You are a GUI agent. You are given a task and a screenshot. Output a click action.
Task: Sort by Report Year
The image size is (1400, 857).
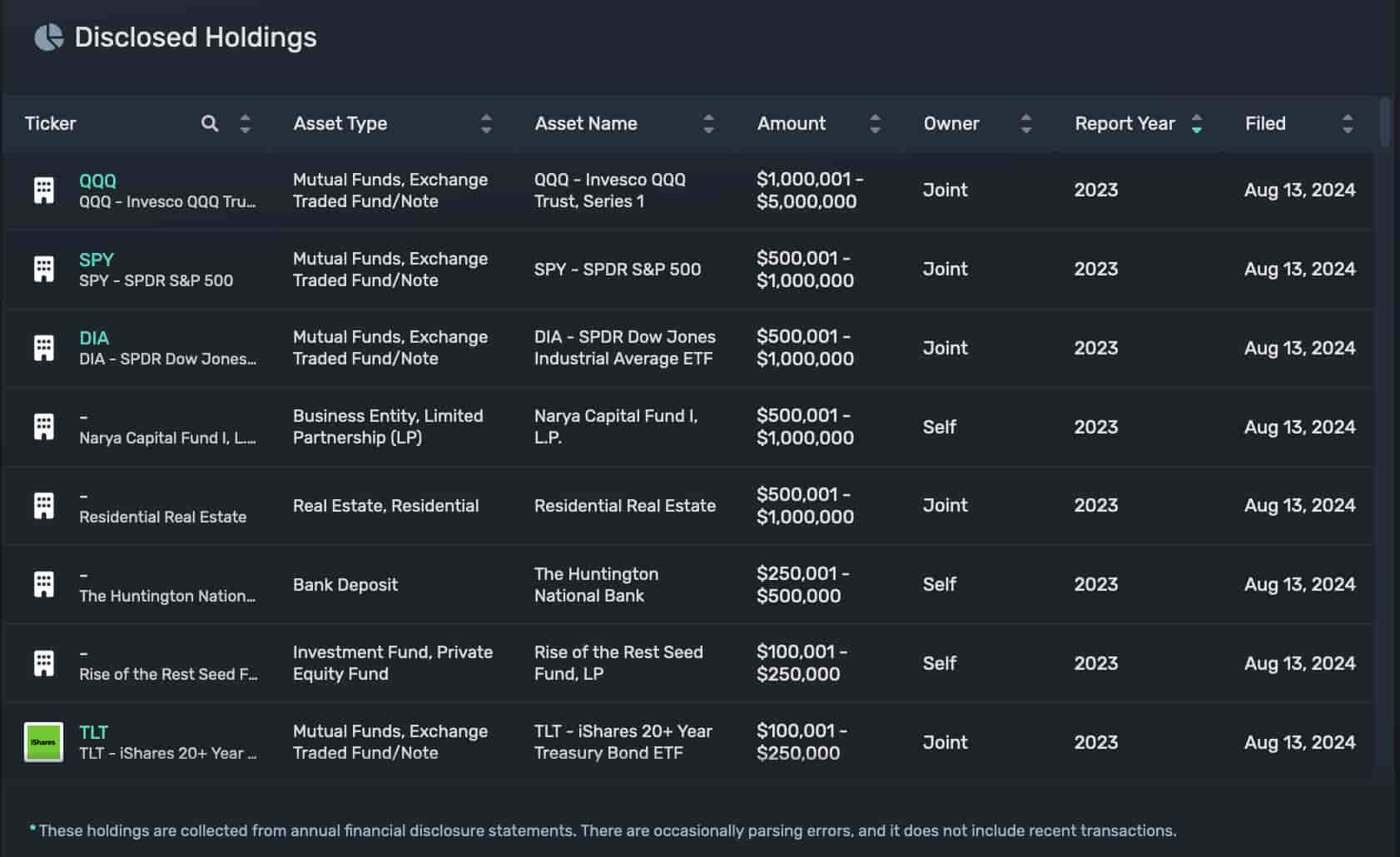pos(1196,123)
